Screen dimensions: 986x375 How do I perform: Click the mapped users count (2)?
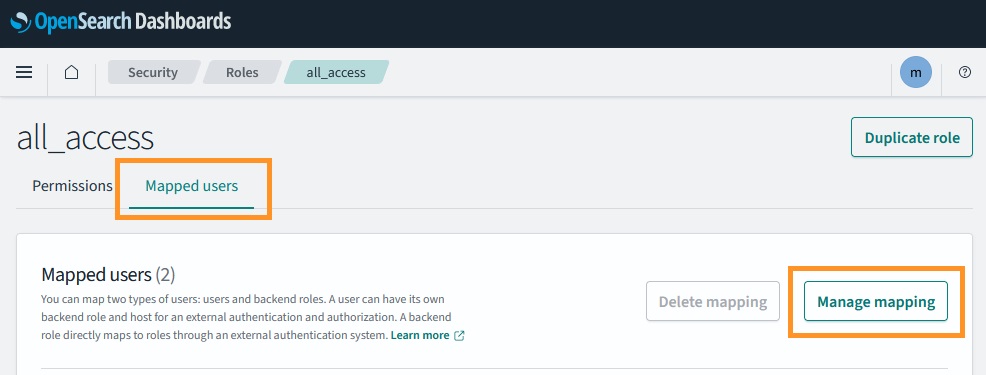tap(165, 275)
